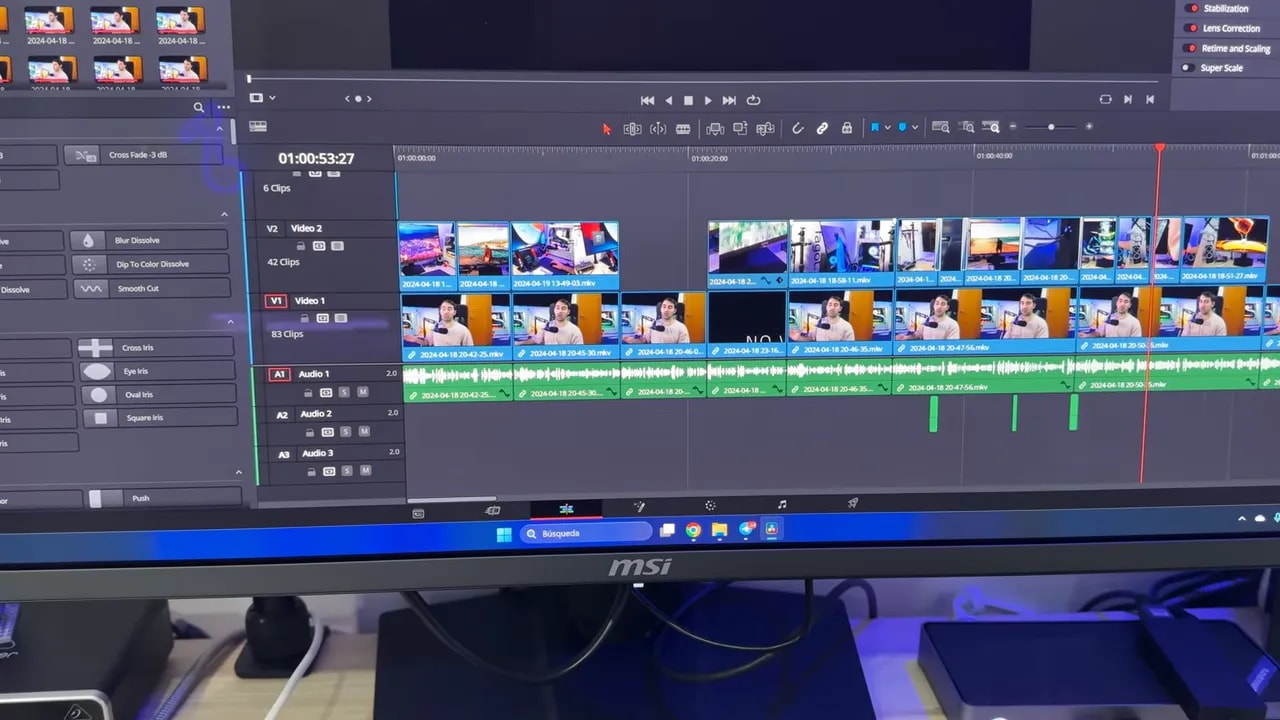1280x720 pixels.
Task: Select the A1 track destination button
Action: pos(280,375)
